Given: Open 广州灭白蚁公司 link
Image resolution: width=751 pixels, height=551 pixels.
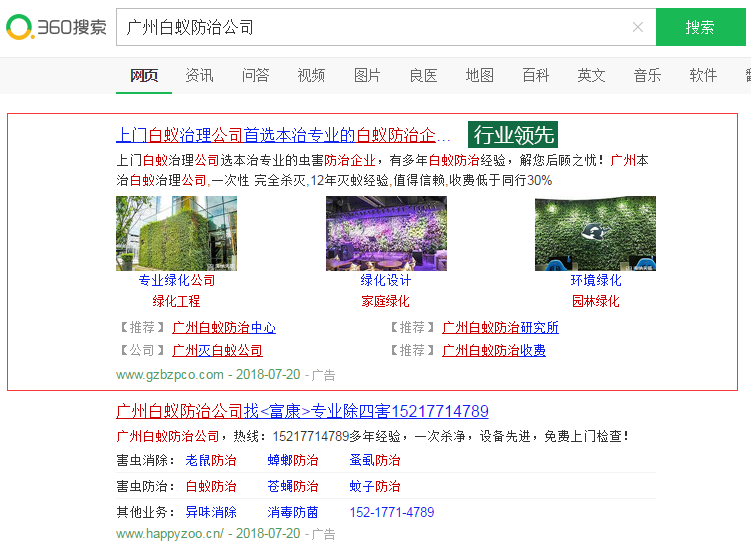Looking at the screenshot, I should click(217, 351).
